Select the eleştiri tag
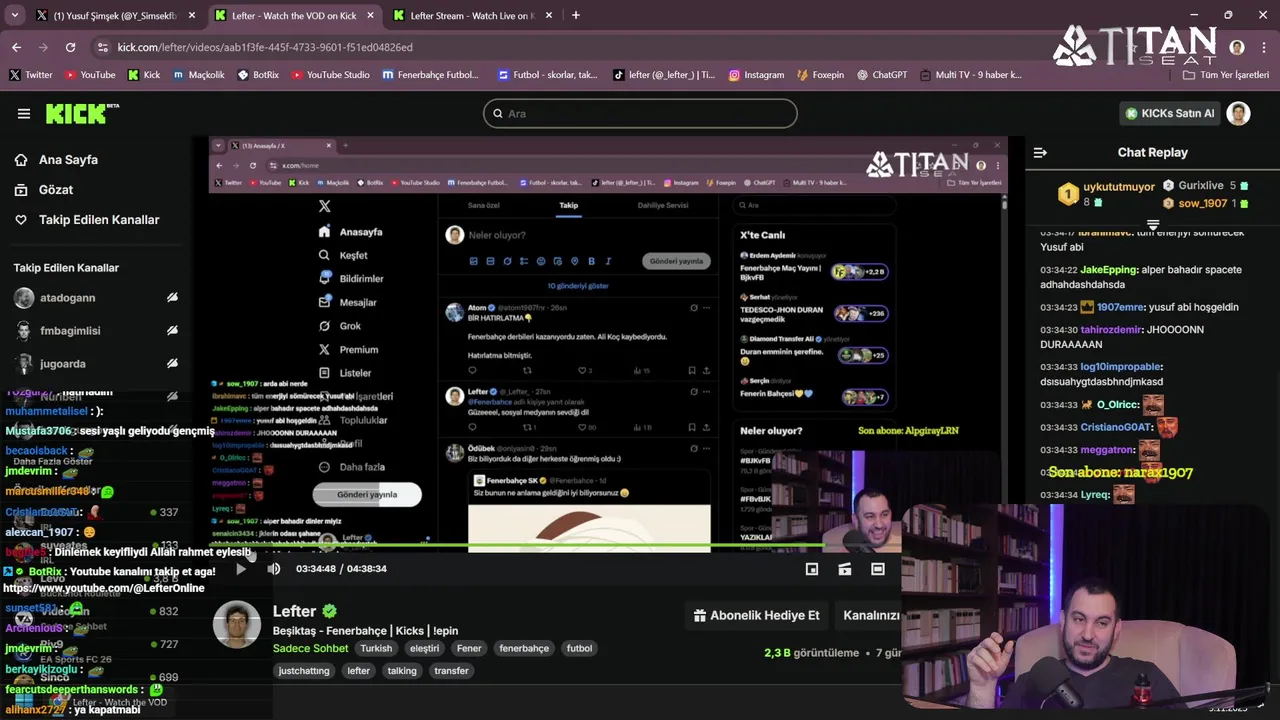 coord(424,648)
